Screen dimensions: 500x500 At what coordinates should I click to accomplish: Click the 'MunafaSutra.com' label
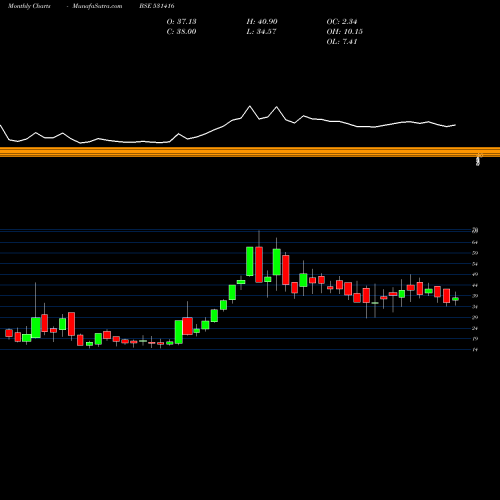tap(97, 6)
